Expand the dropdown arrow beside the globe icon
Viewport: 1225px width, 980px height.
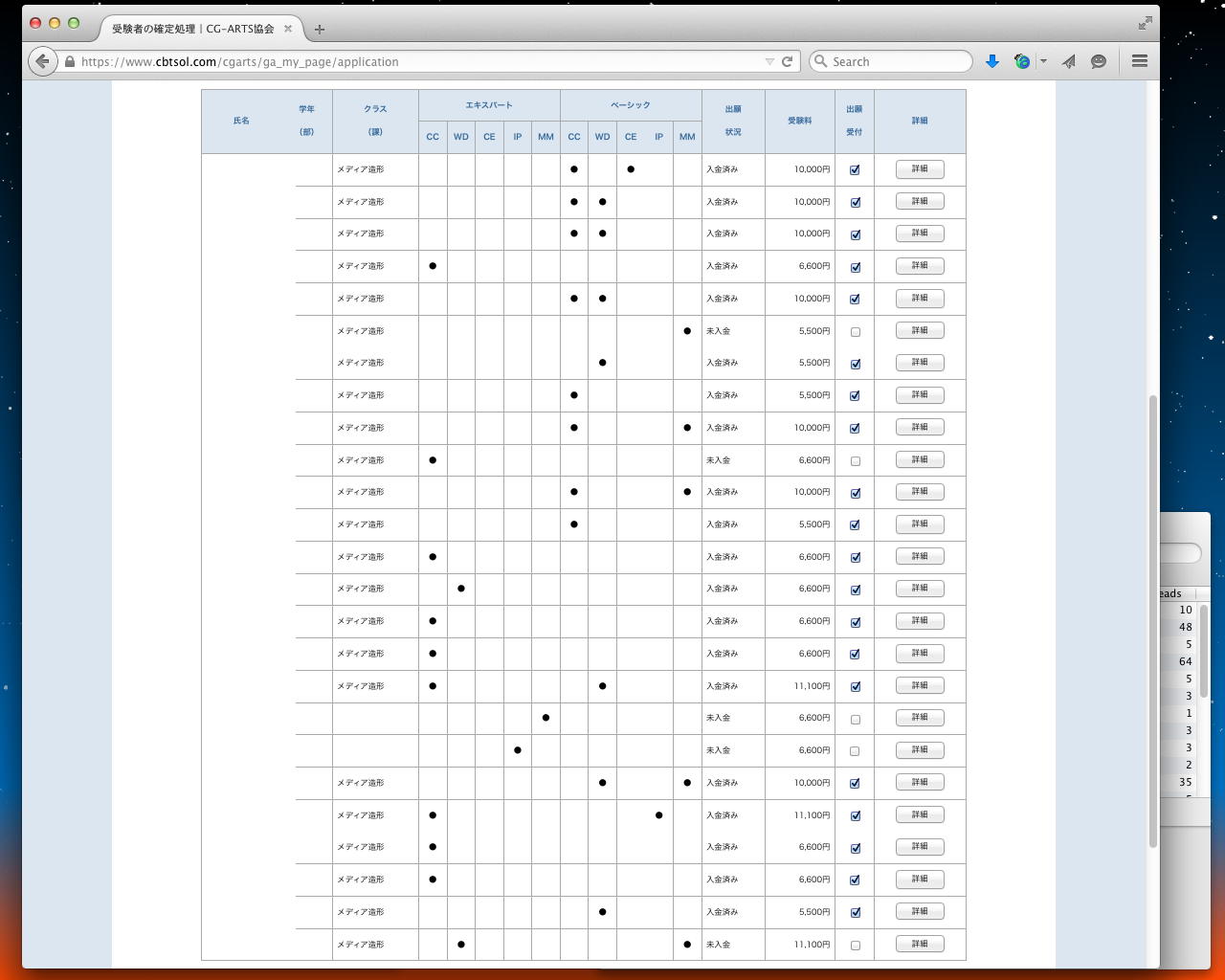1043,61
